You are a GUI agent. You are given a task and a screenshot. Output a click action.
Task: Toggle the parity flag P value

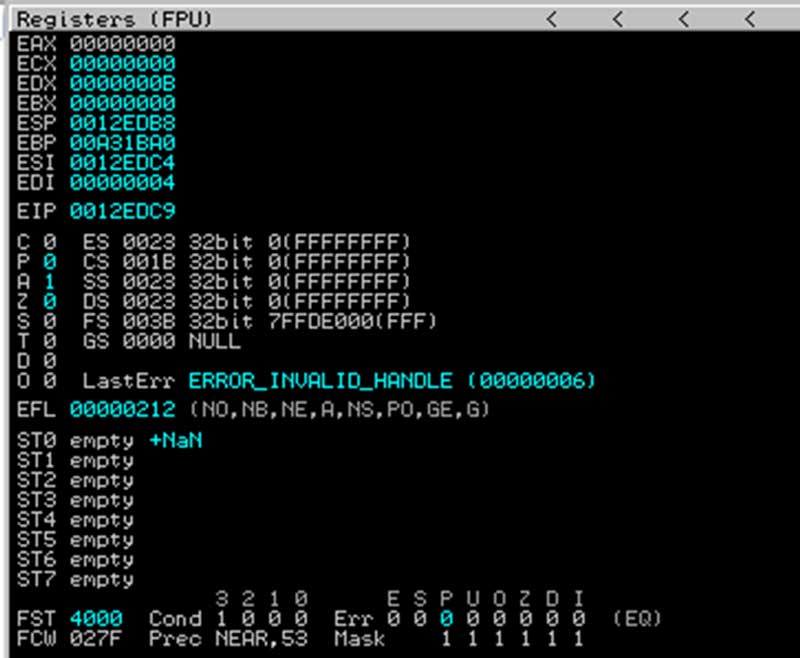click(x=50, y=262)
